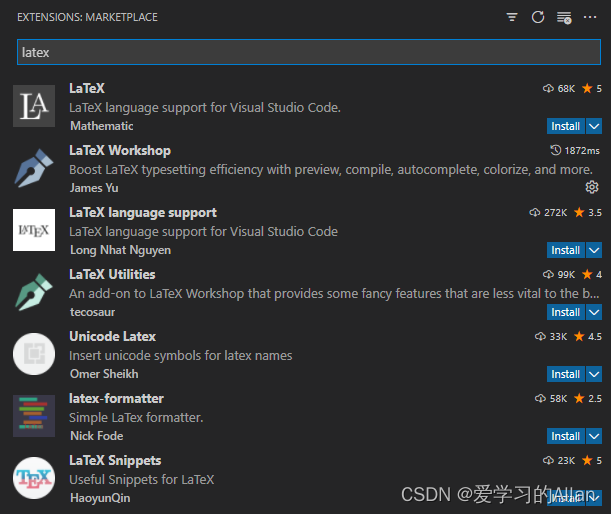Click the 272K download count
The image size is (611, 514).
[548, 212]
